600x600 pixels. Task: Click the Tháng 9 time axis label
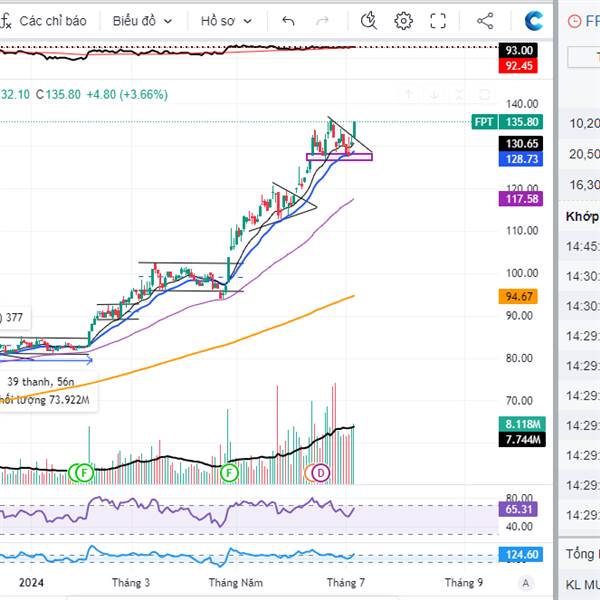463,583
